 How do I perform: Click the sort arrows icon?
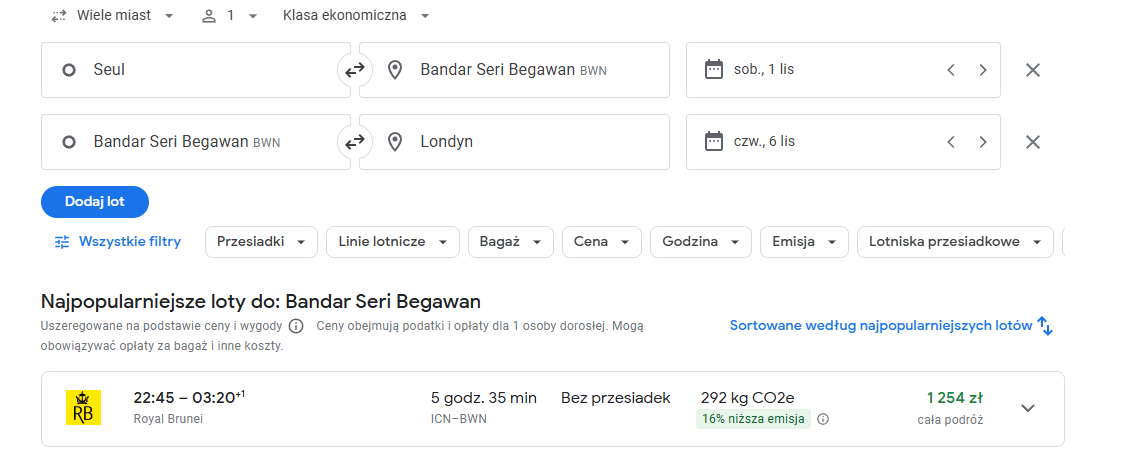(x=1045, y=326)
